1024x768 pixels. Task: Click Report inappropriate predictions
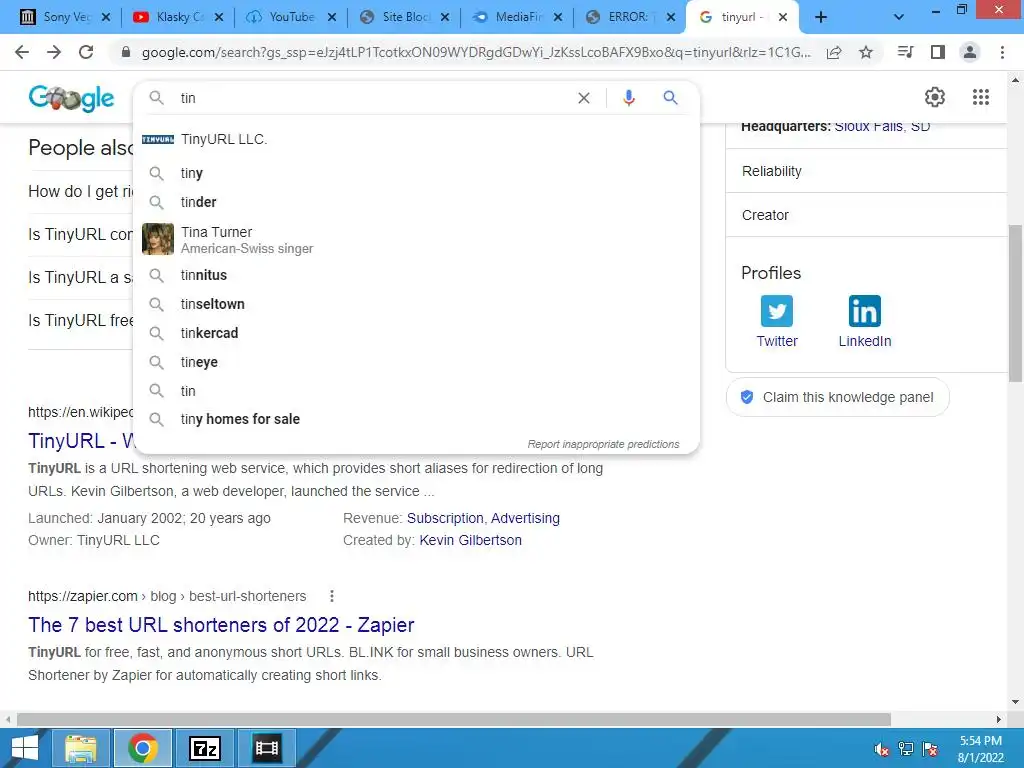point(603,444)
